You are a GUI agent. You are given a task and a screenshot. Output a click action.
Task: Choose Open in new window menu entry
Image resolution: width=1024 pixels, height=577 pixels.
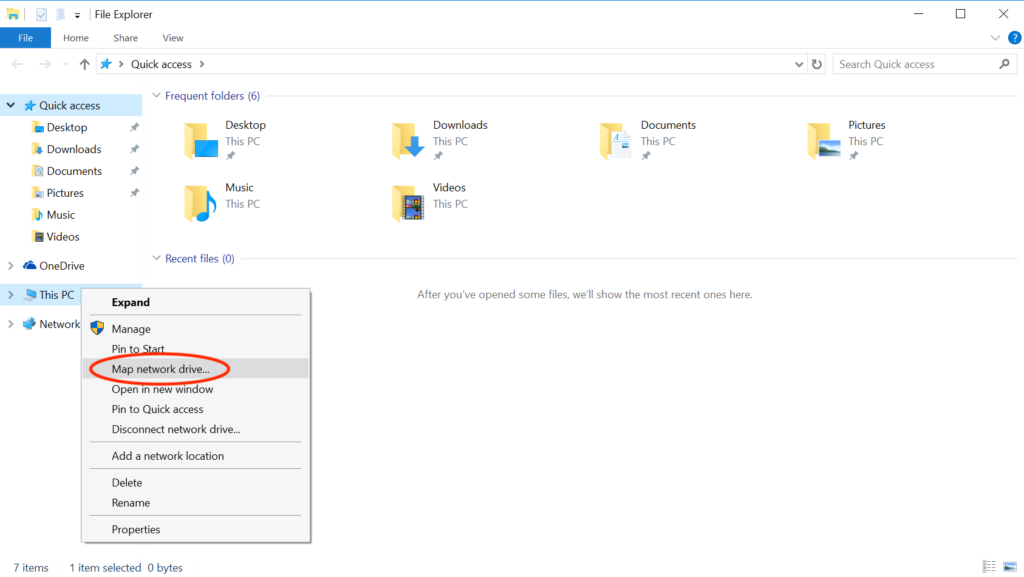coord(196,389)
